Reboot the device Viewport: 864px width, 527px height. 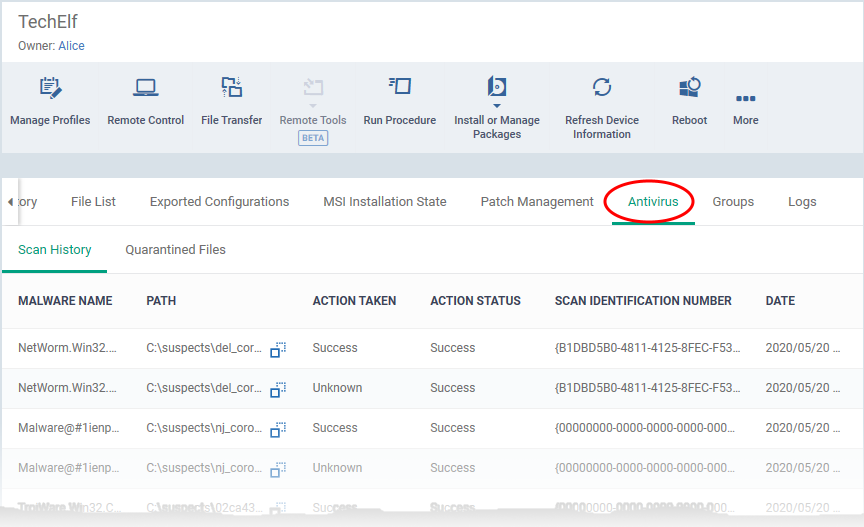click(689, 101)
